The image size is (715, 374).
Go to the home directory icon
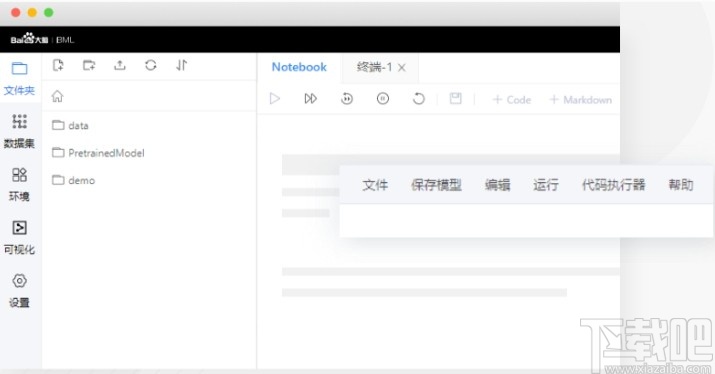57,96
